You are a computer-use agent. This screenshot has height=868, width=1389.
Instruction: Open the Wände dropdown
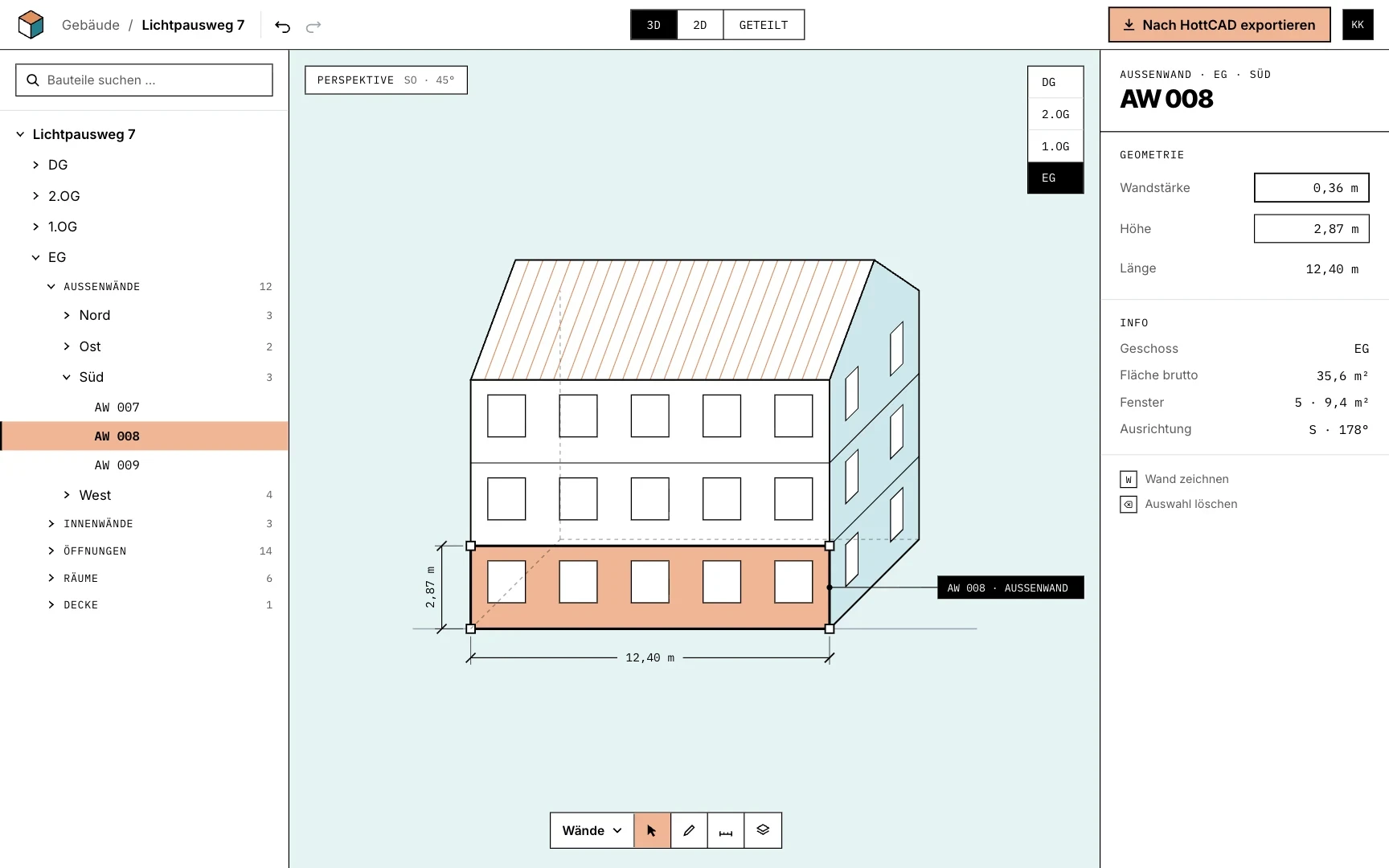coord(592,830)
